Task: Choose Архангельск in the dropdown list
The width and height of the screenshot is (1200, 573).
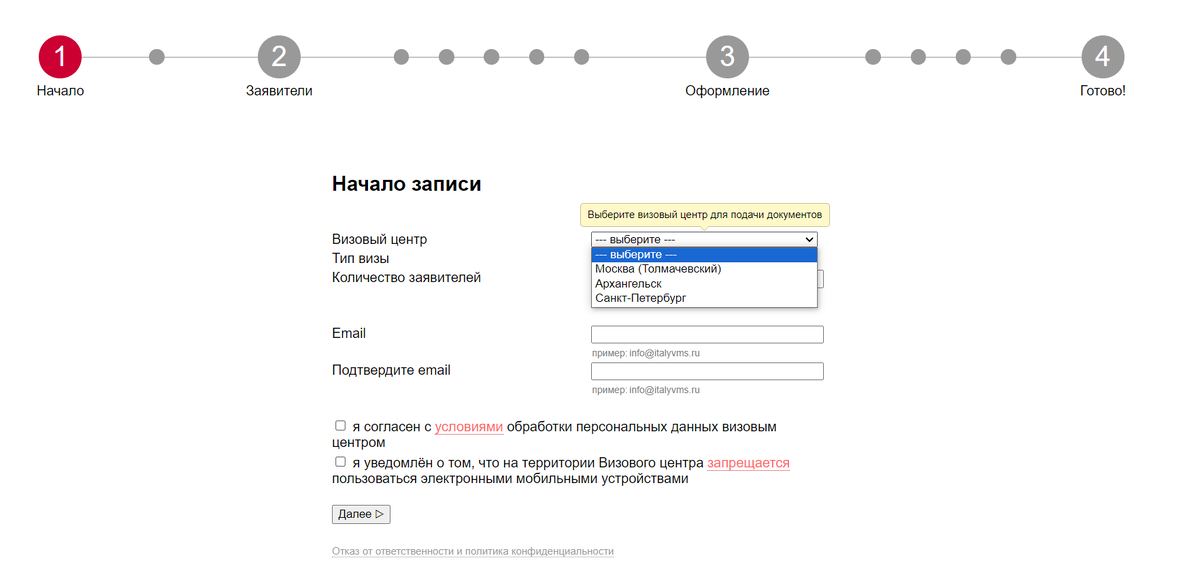Action: coord(704,284)
